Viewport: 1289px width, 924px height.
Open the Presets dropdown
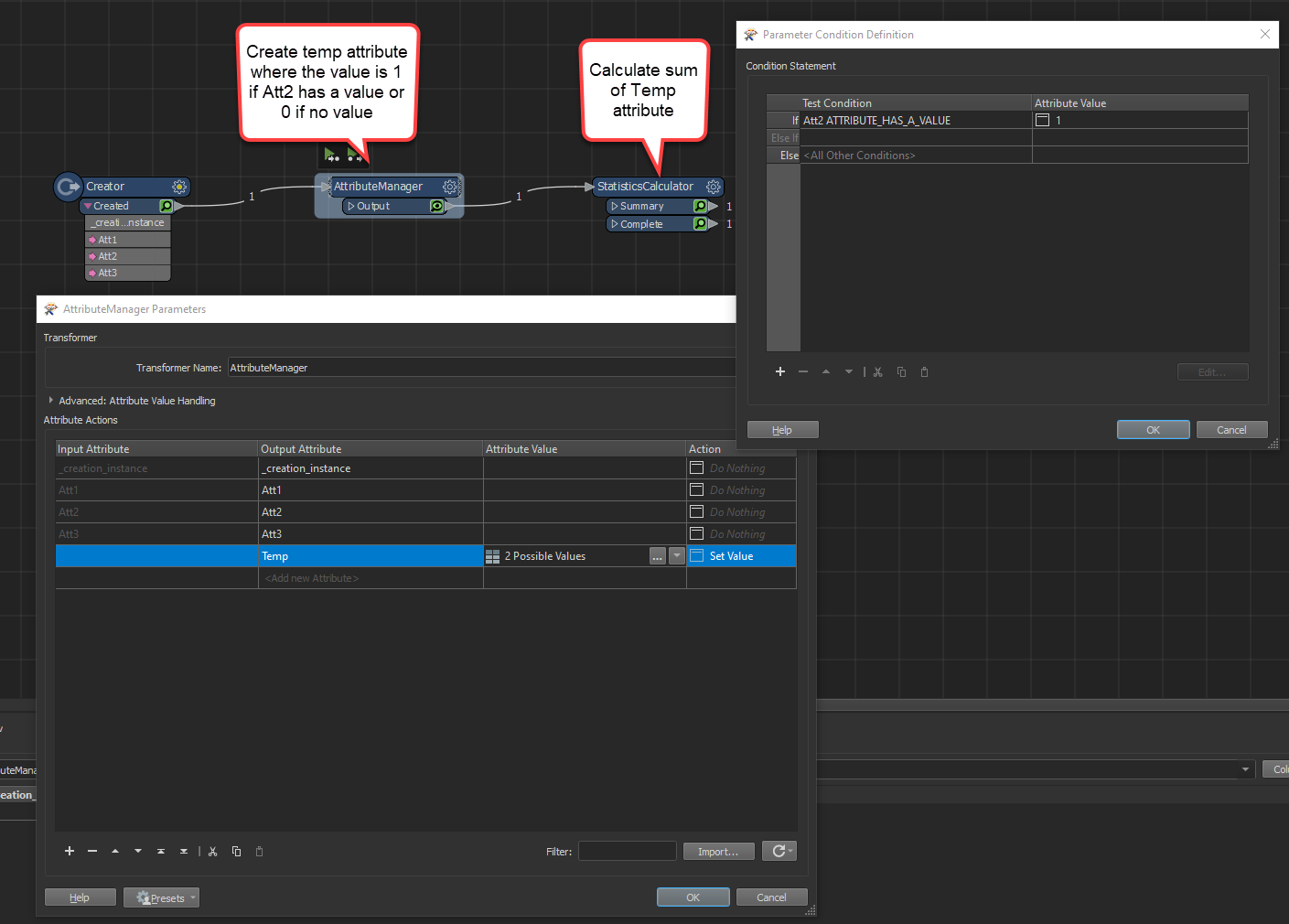(161, 897)
